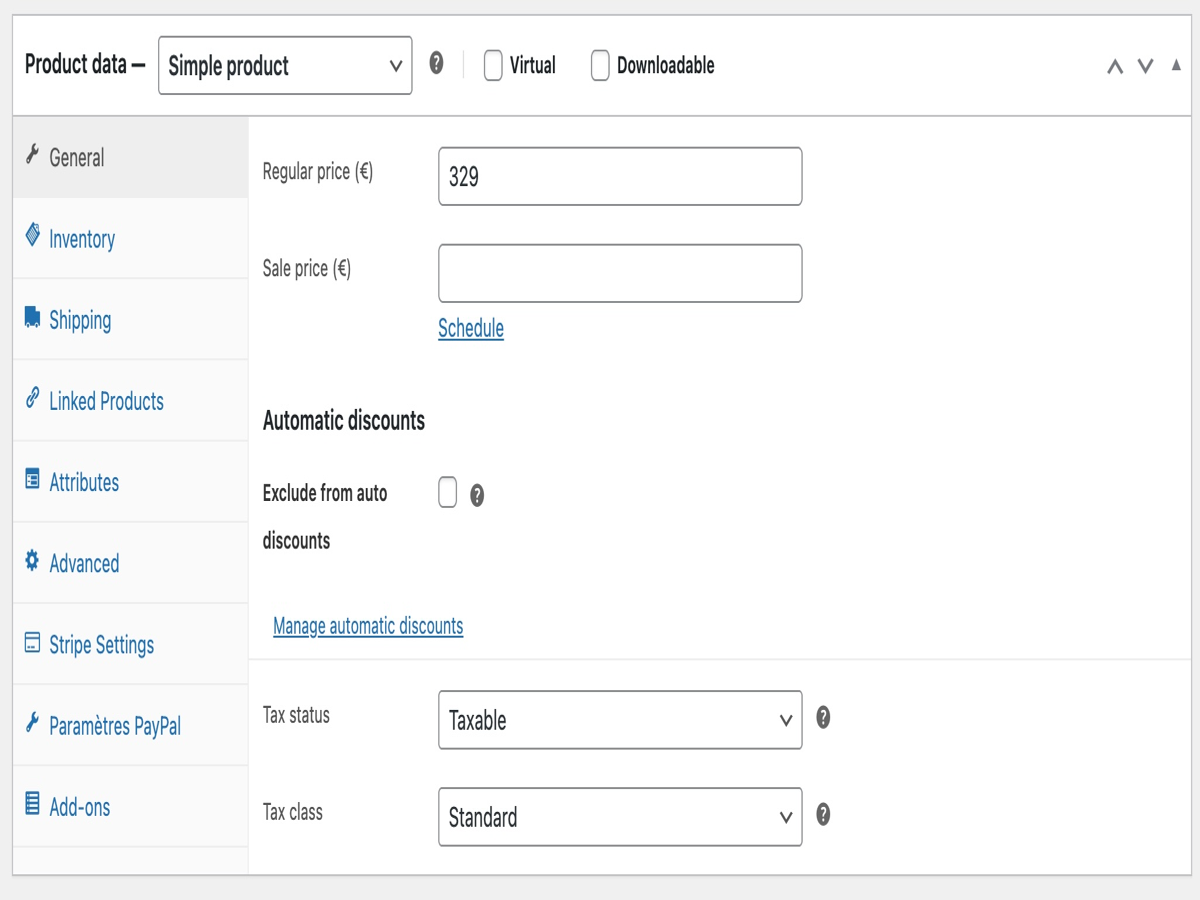Check the Downloadable option
The image size is (1200, 900).
(599, 65)
